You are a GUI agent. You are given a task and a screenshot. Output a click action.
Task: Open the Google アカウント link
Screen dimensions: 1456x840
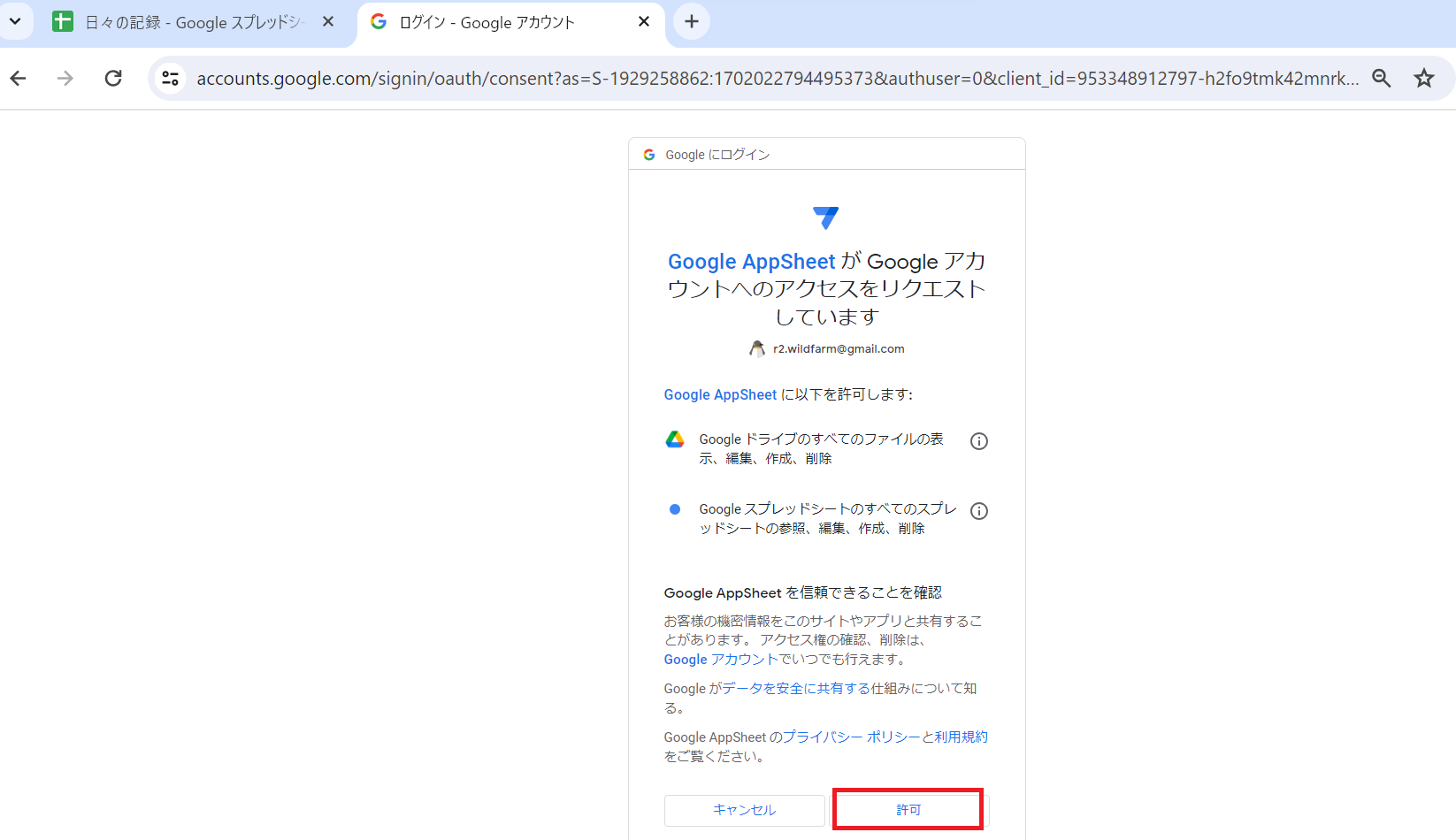[720, 660]
